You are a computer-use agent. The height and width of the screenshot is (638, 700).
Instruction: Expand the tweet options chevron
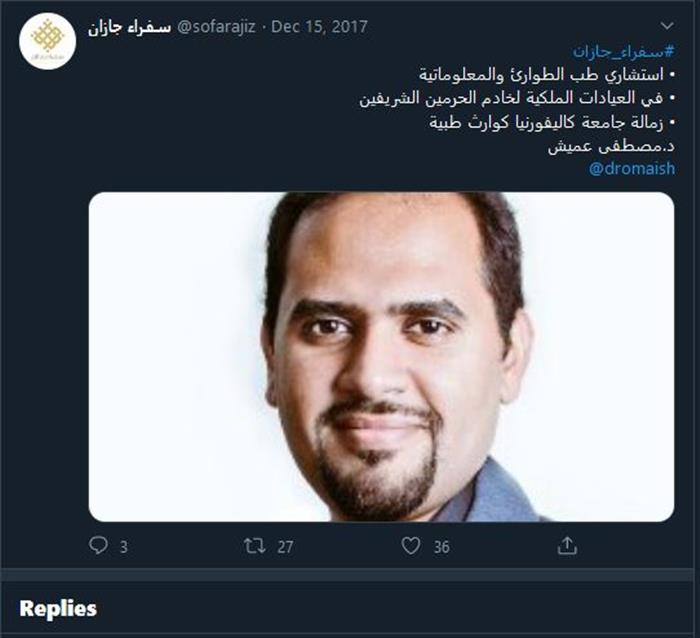667,26
